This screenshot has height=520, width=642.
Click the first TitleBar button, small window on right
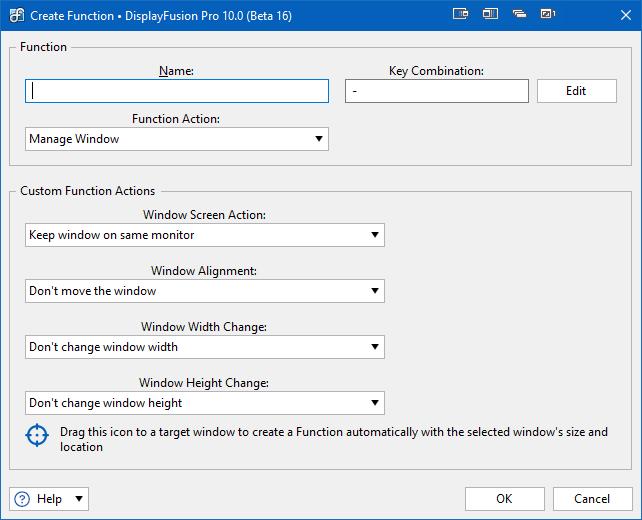(x=461, y=14)
